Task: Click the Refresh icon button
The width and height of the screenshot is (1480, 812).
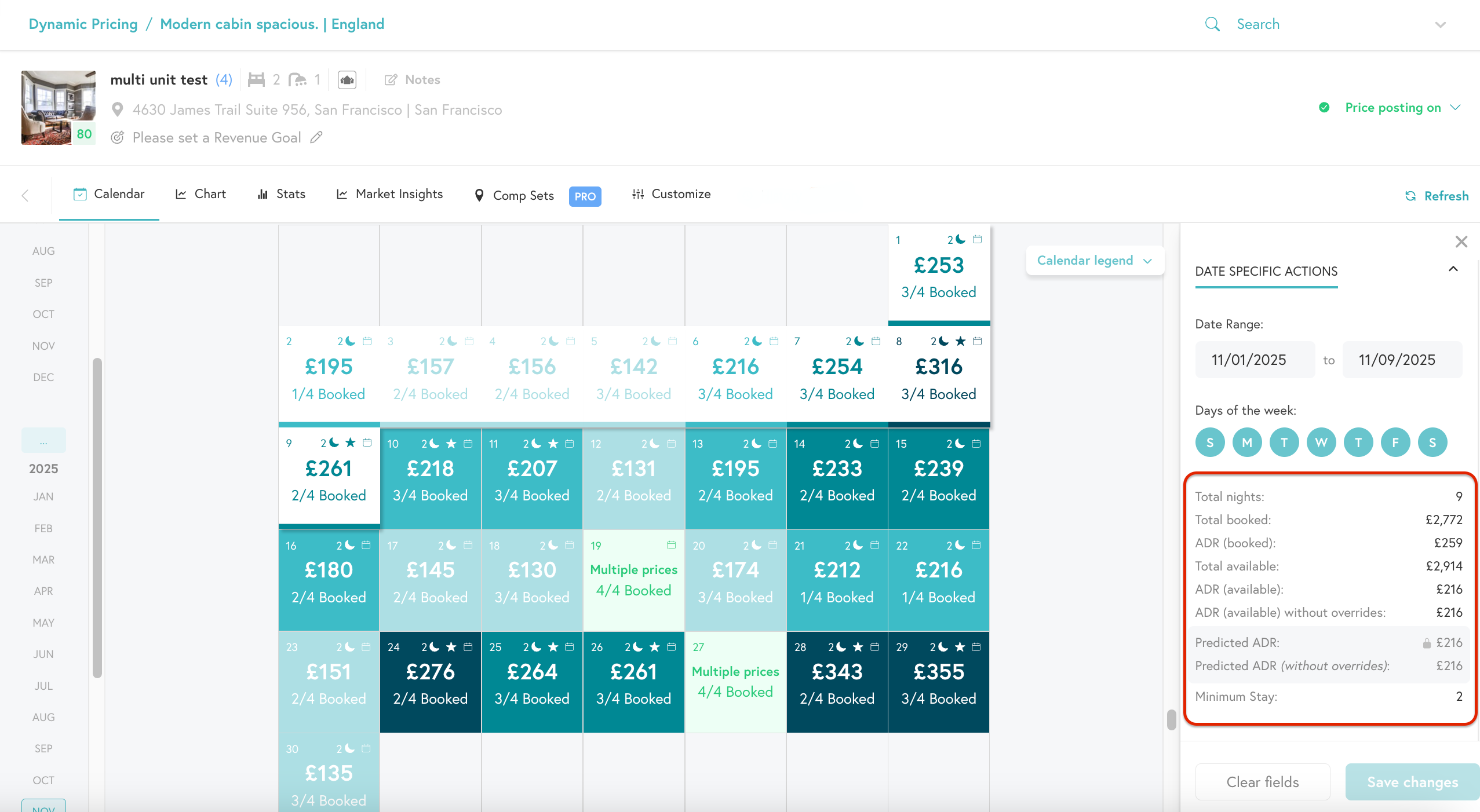Action: pyautogui.click(x=1410, y=196)
